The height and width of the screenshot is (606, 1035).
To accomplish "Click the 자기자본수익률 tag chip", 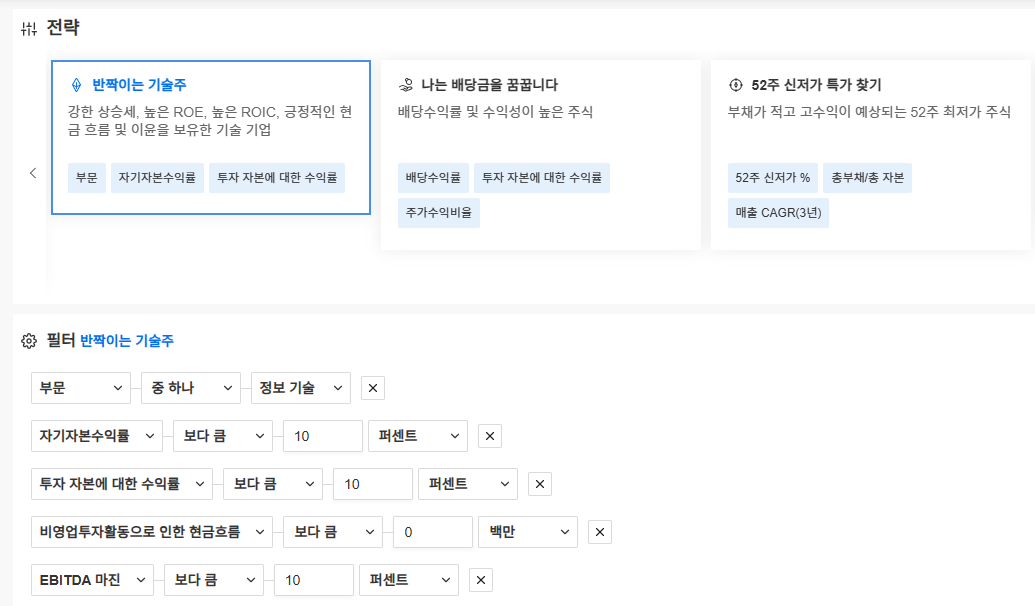I will pyautogui.click(x=157, y=178).
